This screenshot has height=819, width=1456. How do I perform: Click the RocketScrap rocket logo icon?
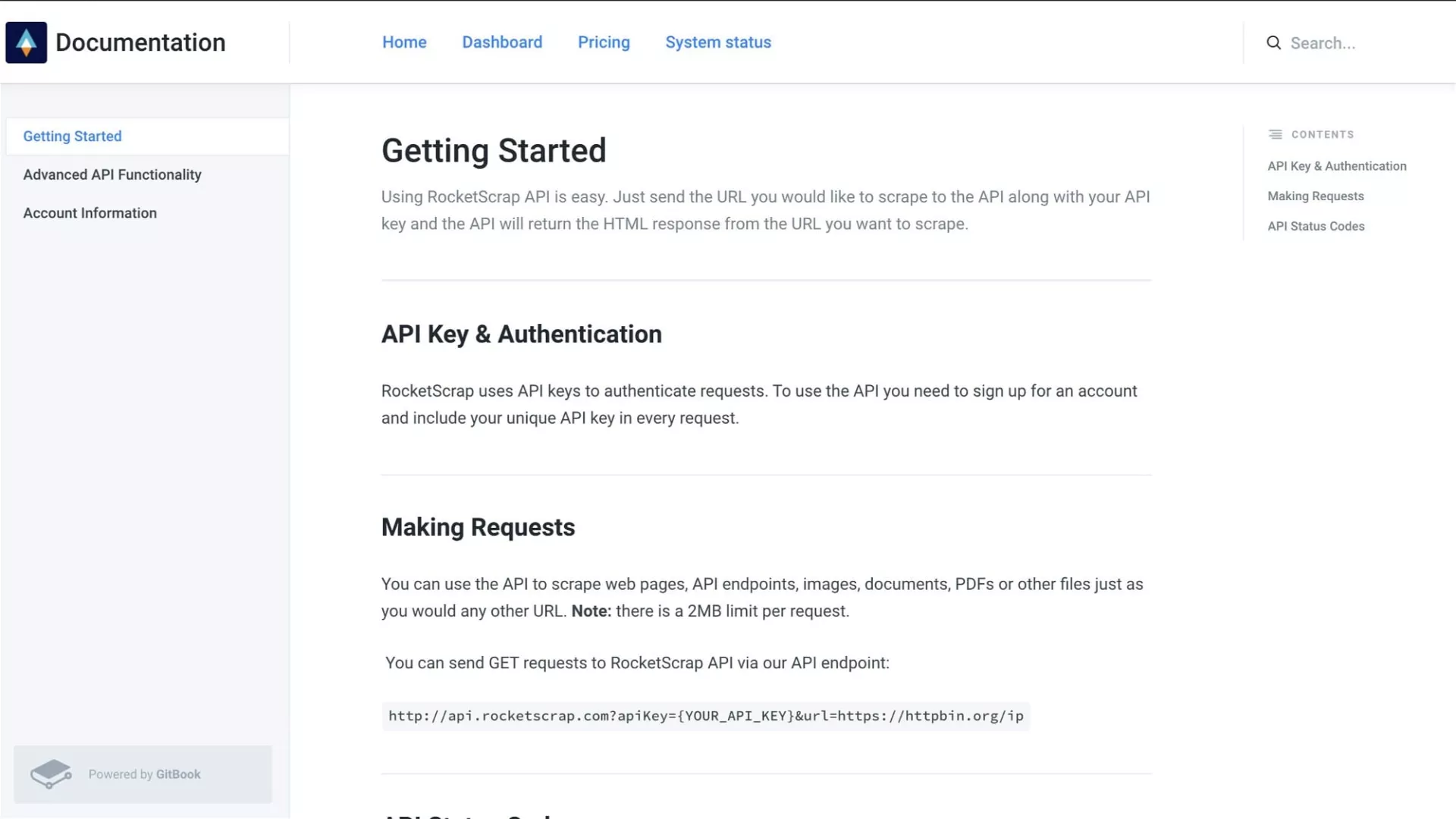coord(27,42)
